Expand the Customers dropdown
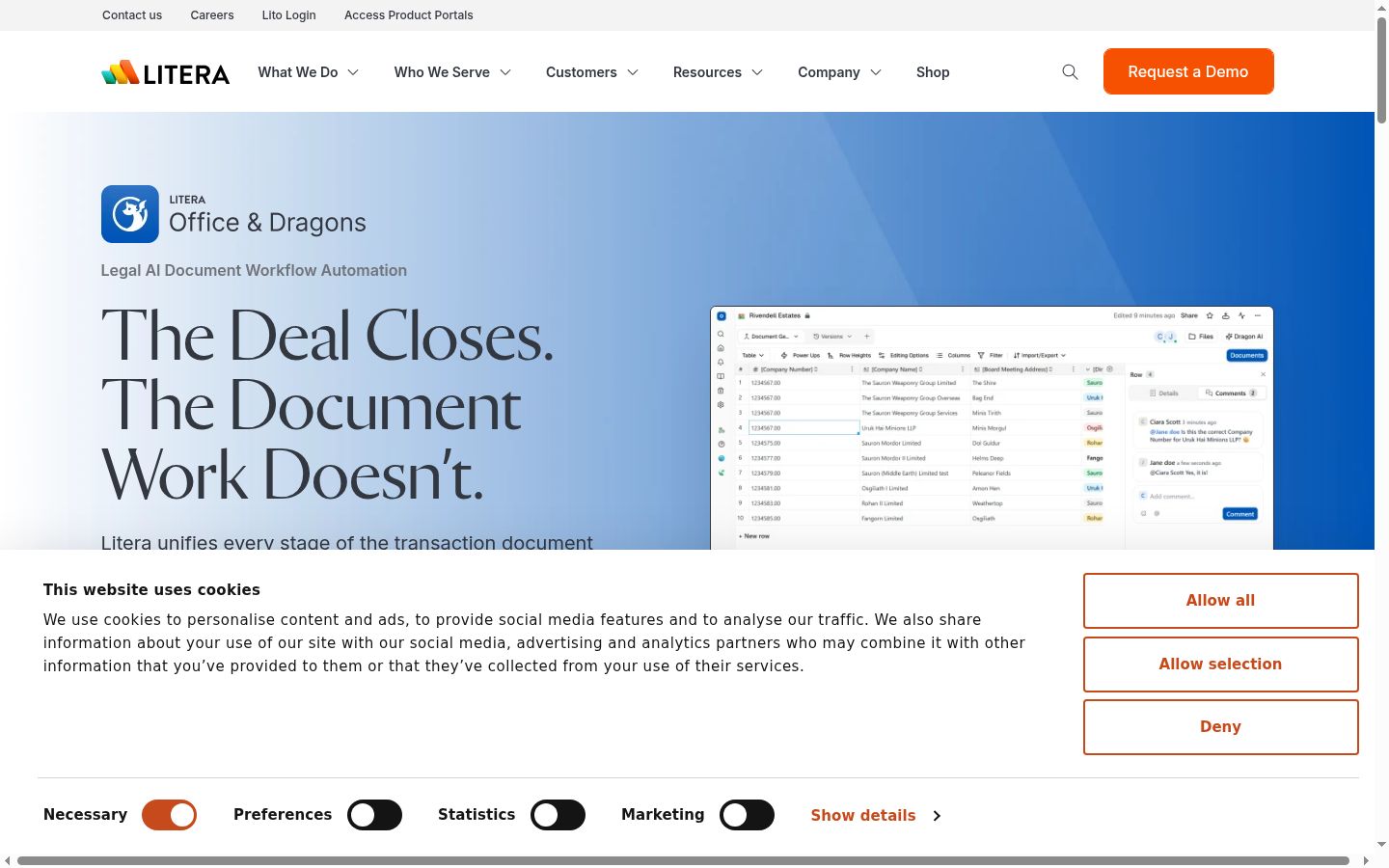The height and width of the screenshot is (868, 1389). (x=592, y=72)
